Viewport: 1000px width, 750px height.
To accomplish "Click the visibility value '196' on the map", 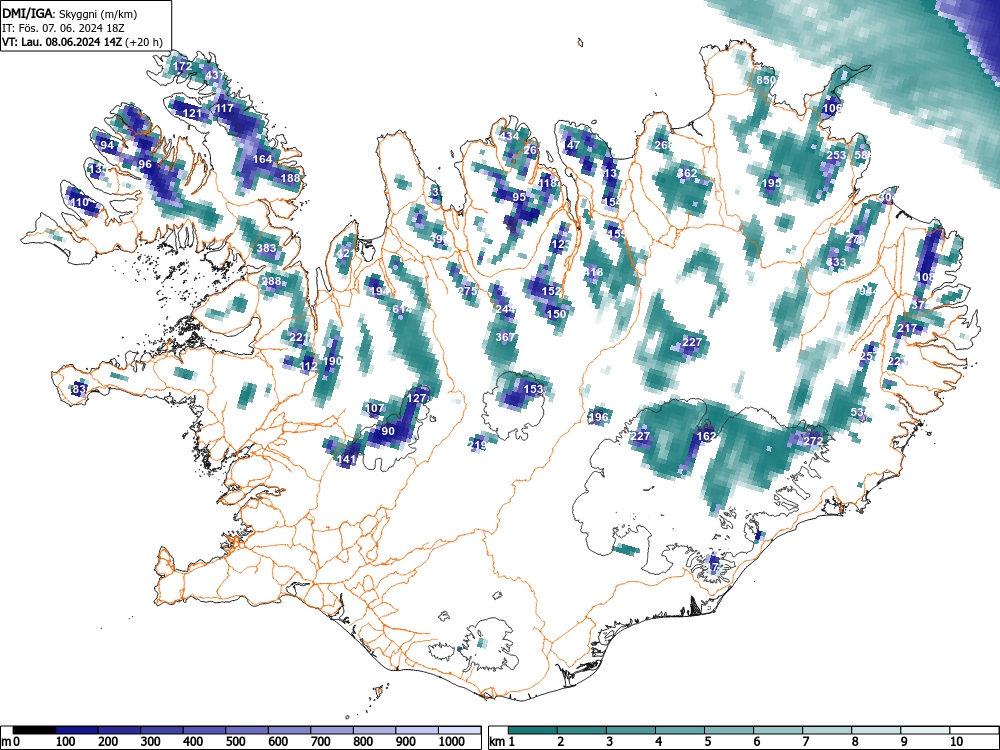I will coord(598,418).
